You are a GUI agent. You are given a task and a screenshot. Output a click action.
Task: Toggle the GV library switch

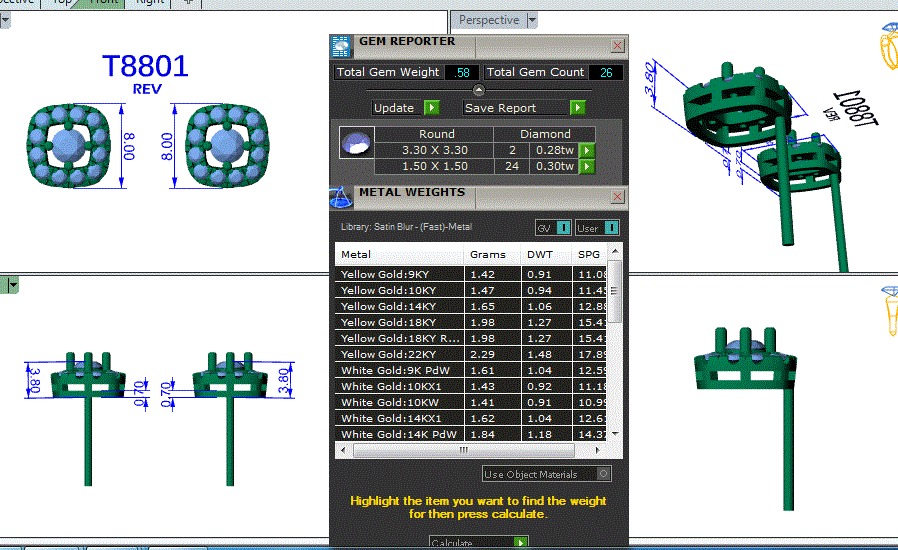click(x=564, y=227)
